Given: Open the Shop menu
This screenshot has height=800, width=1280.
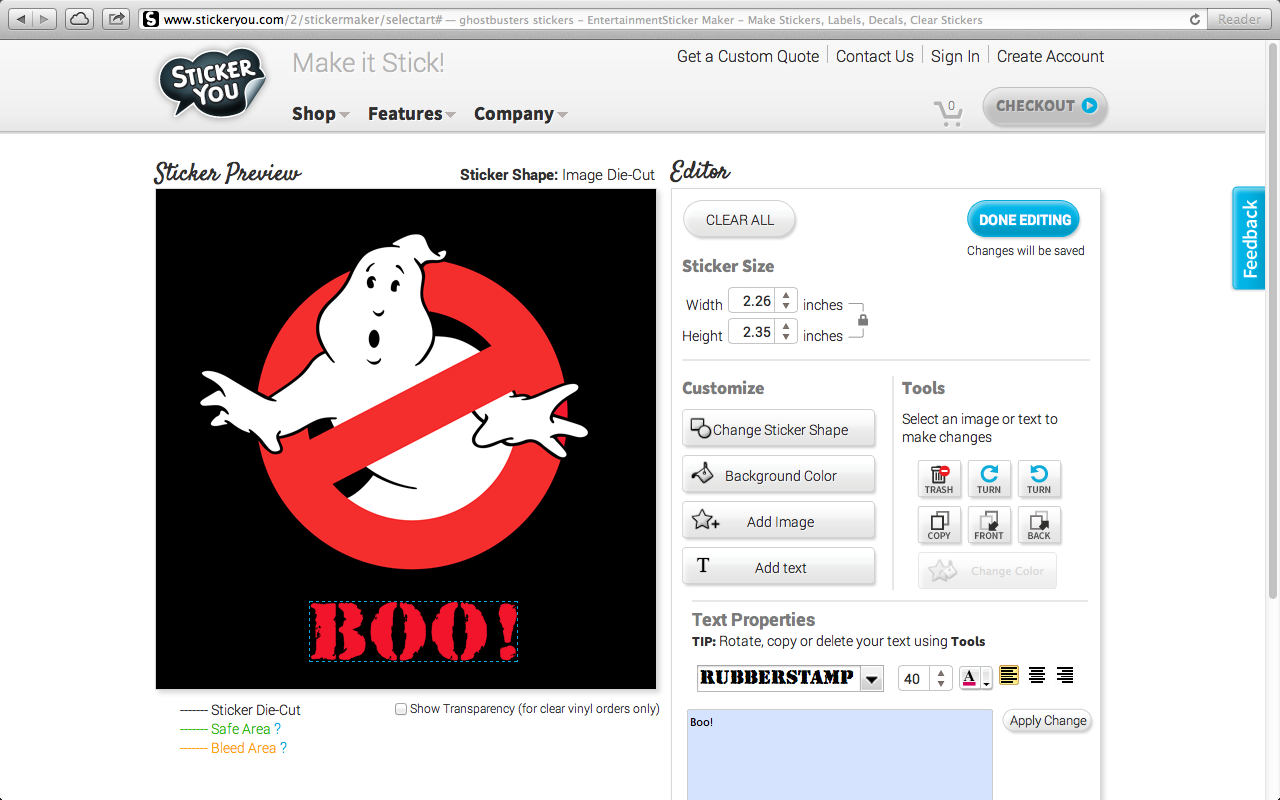Looking at the screenshot, I should (320, 114).
